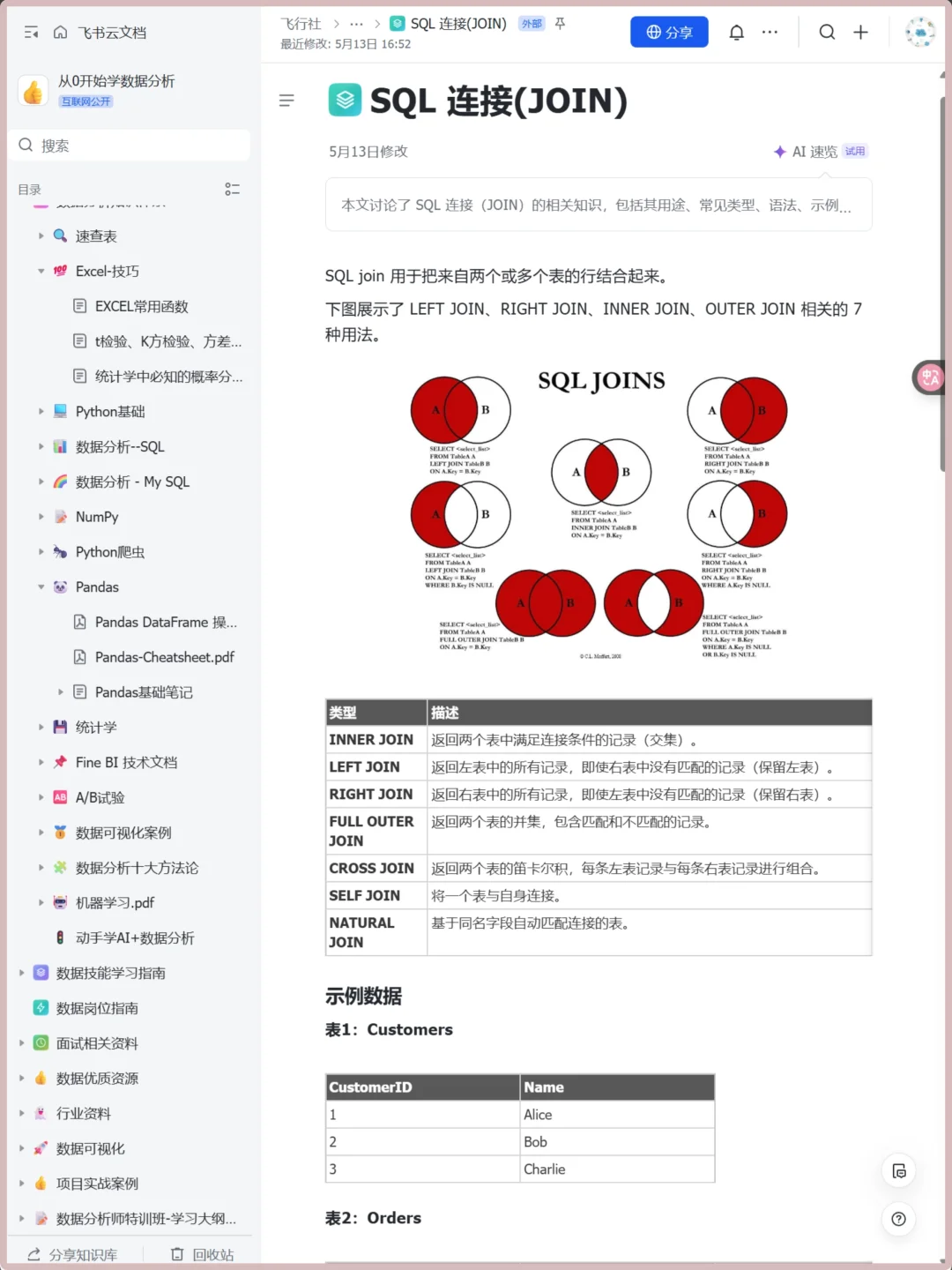The width and height of the screenshot is (952, 1270).
Task: Click the 搜索 search input field
Action: click(x=130, y=145)
